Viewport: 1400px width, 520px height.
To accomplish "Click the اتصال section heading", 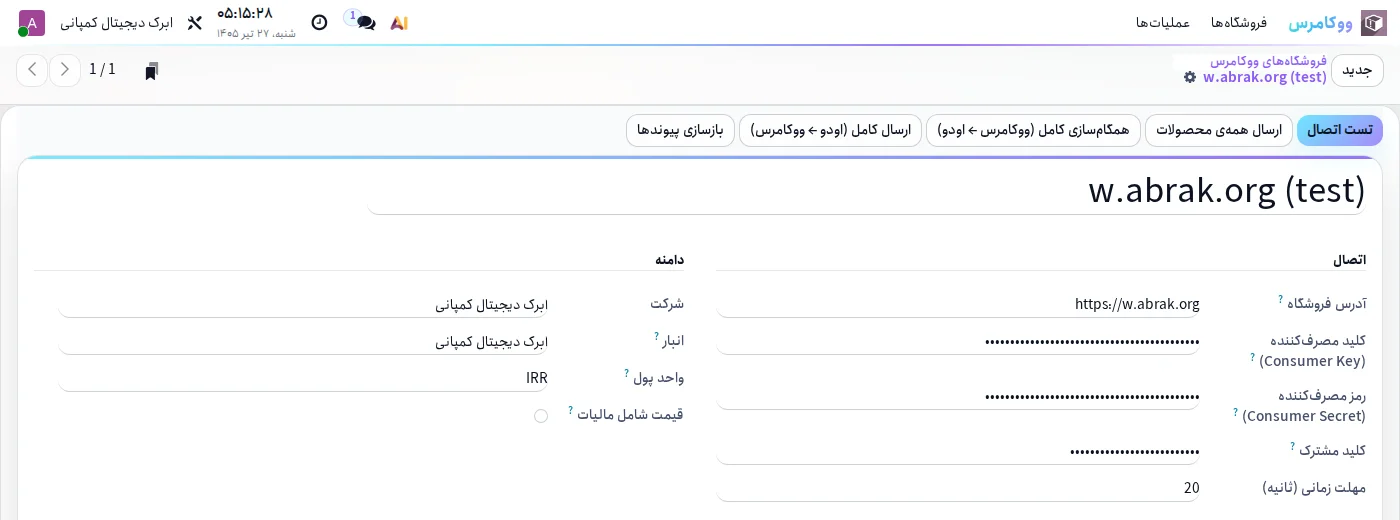I will [1349, 260].
